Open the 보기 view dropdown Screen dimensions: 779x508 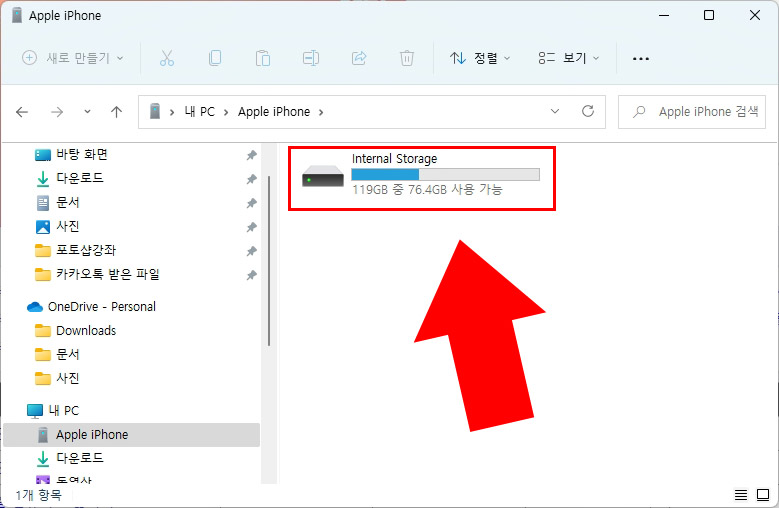[569, 58]
